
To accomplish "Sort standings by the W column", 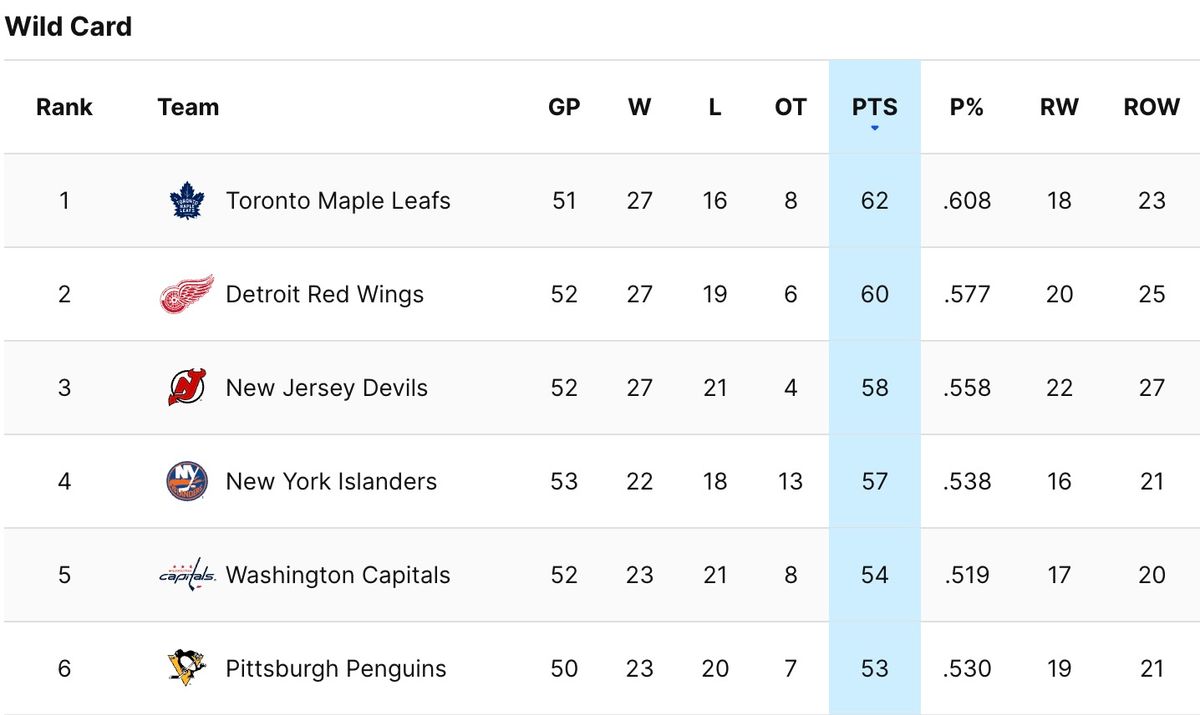I will (639, 107).
